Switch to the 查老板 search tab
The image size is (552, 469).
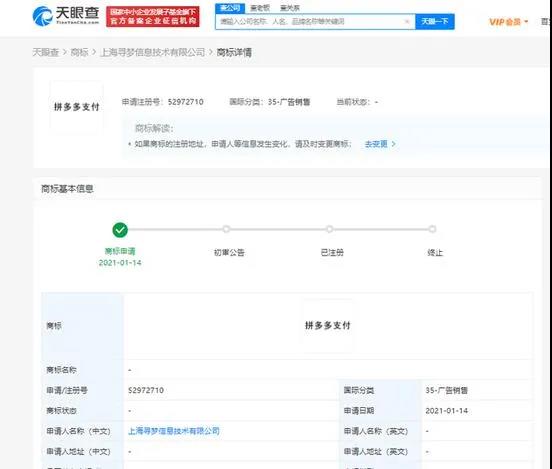(260, 8)
